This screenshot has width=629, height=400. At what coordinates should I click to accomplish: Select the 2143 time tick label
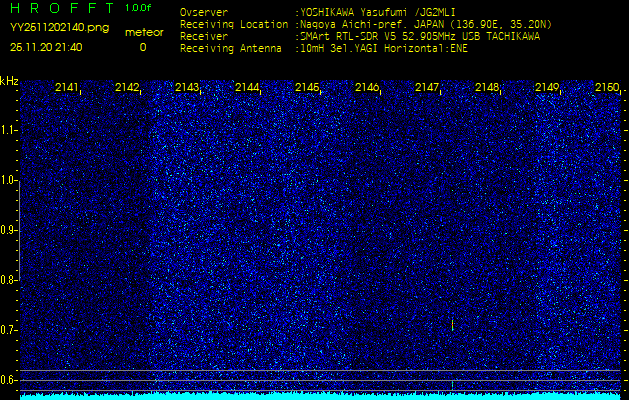187,87
